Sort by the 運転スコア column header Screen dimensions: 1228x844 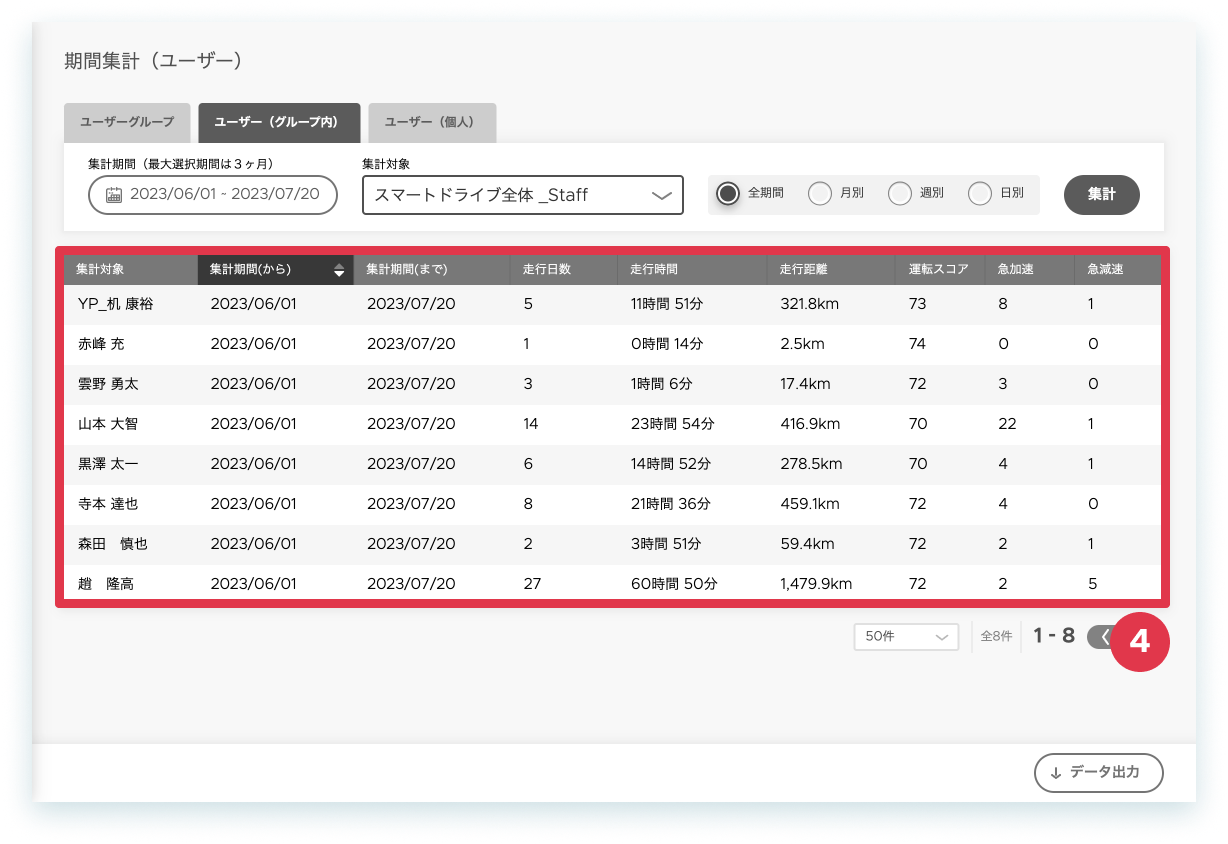941,270
